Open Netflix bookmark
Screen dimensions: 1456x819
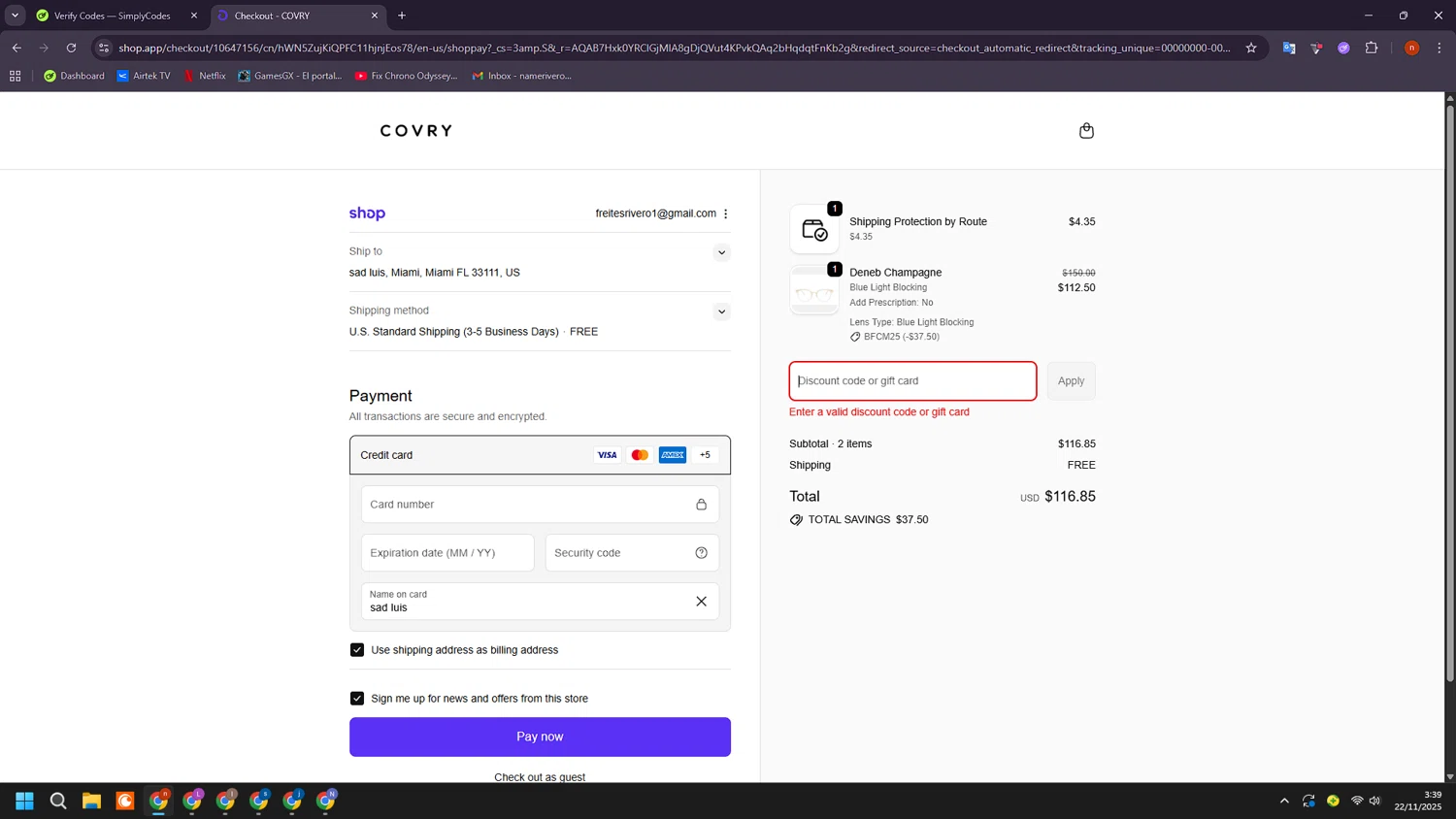205,76
